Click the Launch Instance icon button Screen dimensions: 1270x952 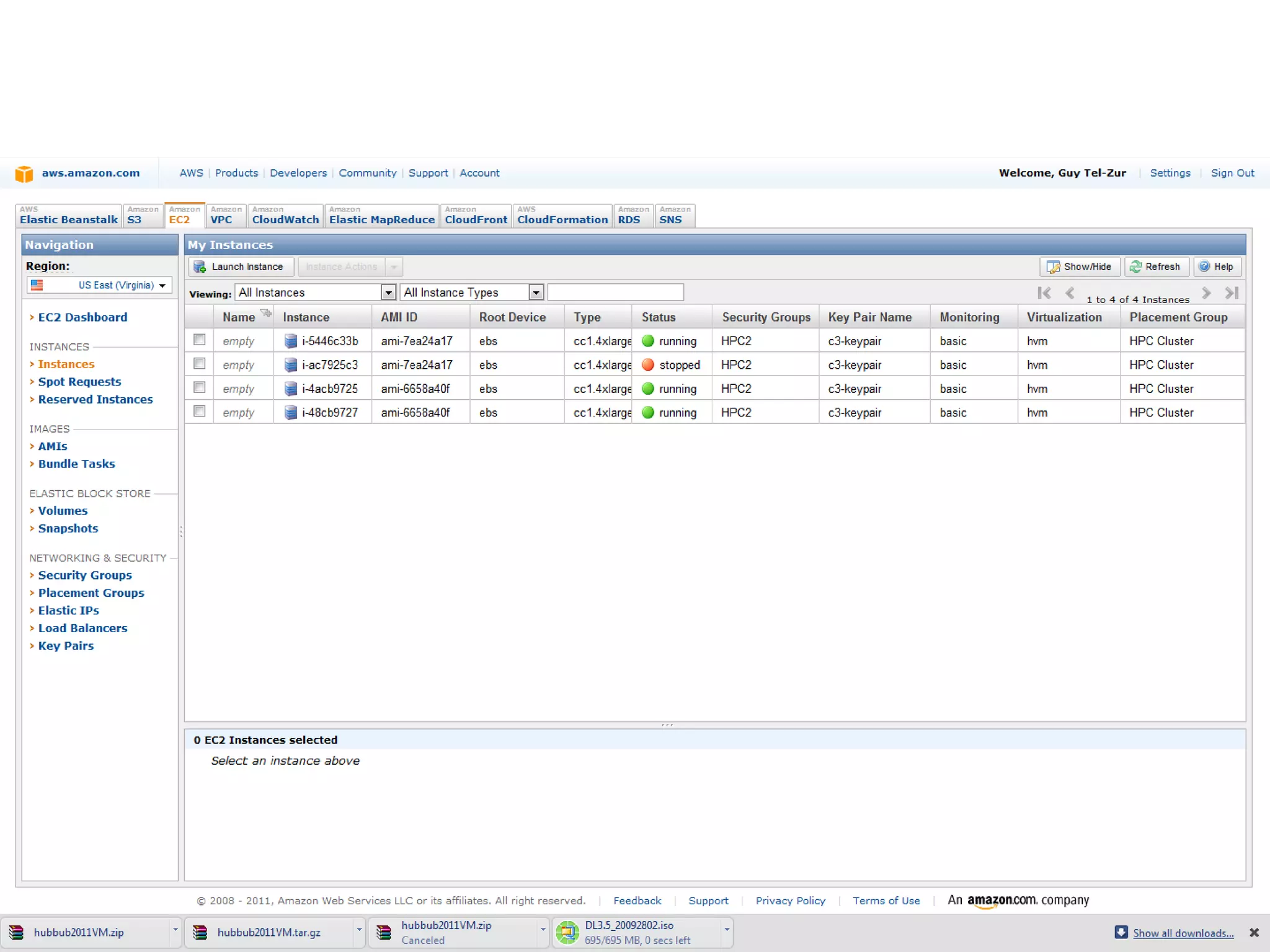[200, 267]
